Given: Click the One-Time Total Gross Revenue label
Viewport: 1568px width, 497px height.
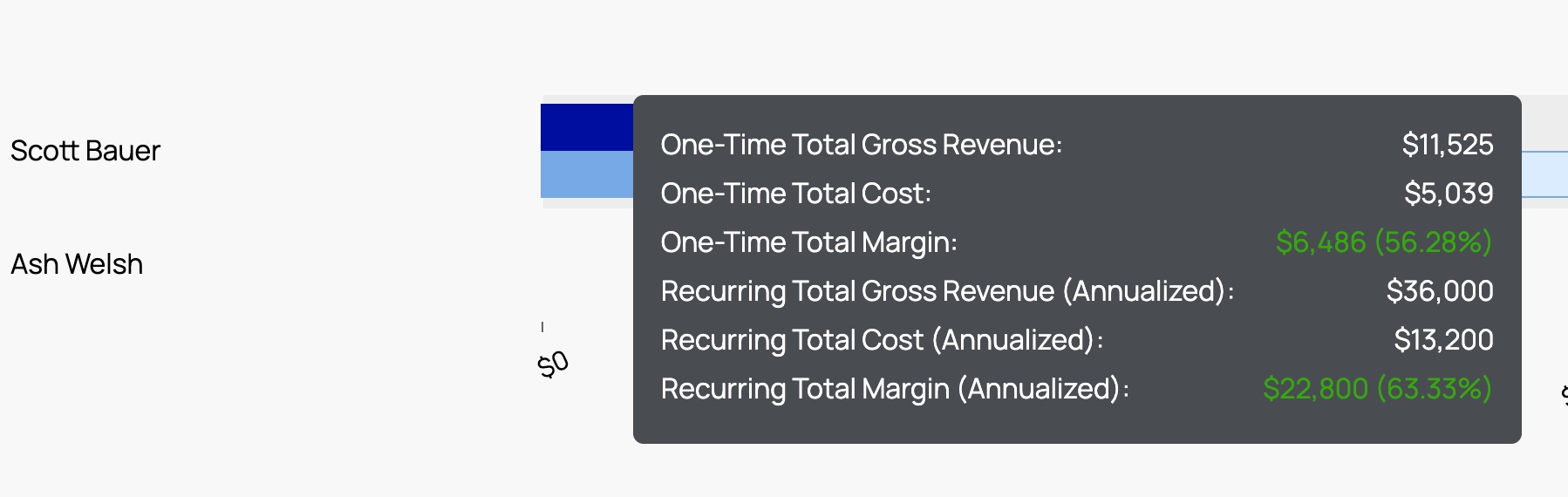Looking at the screenshot, I should point(861,145).
